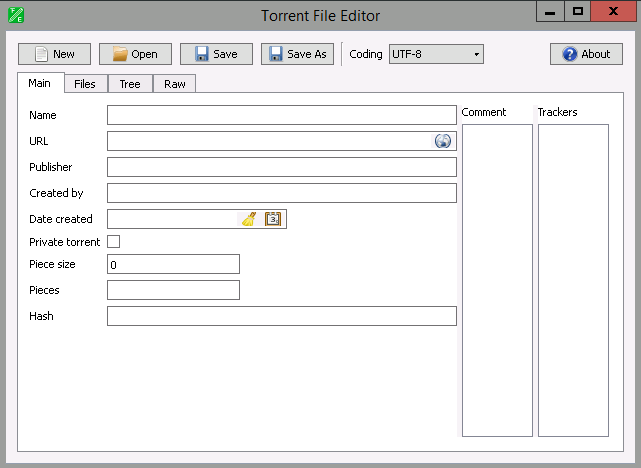Screen dimensions: 641x468
Task: Open a torrent file with Open button
Action: pyautogui.click(x=135, y=54)
